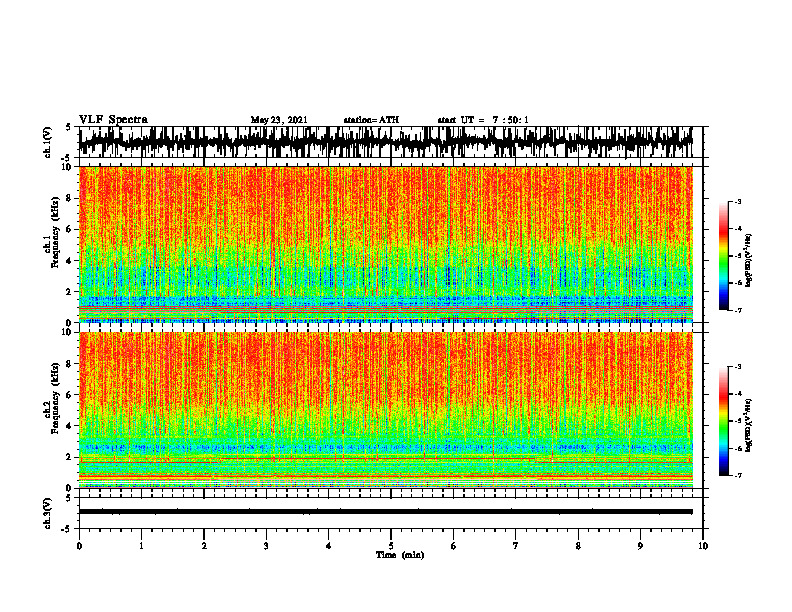
Task: Click the ch.2 spectrogram panel
Action: pos(385,410)
